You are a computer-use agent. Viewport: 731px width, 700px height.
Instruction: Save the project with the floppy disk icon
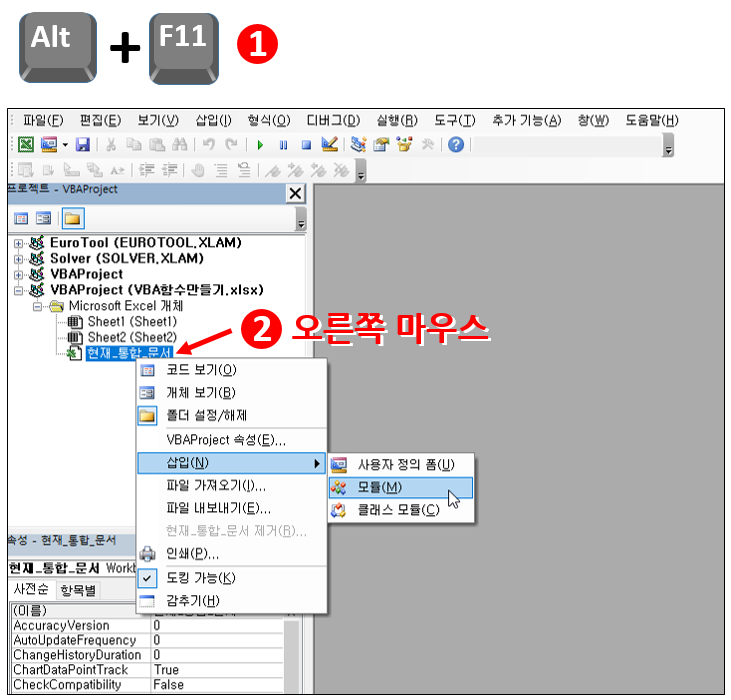pos(83,145)
